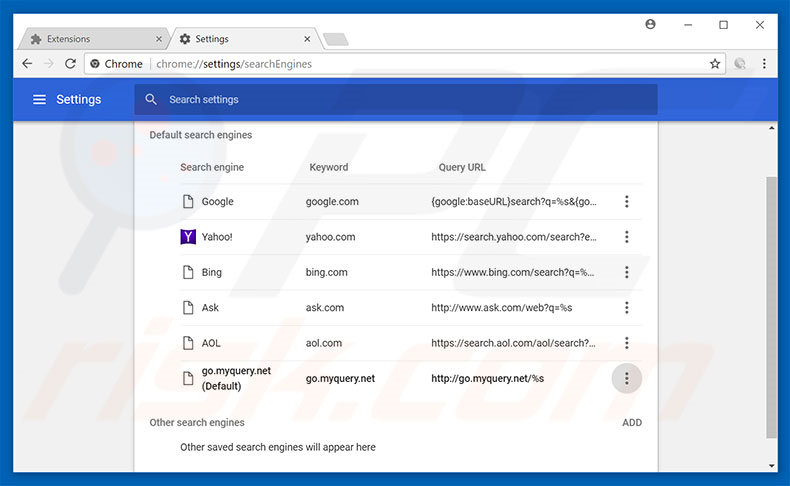Open more actions for AOL search engine
Image resolution: width=790 pixels, height=486 pixels.
(x=626, y=343)
